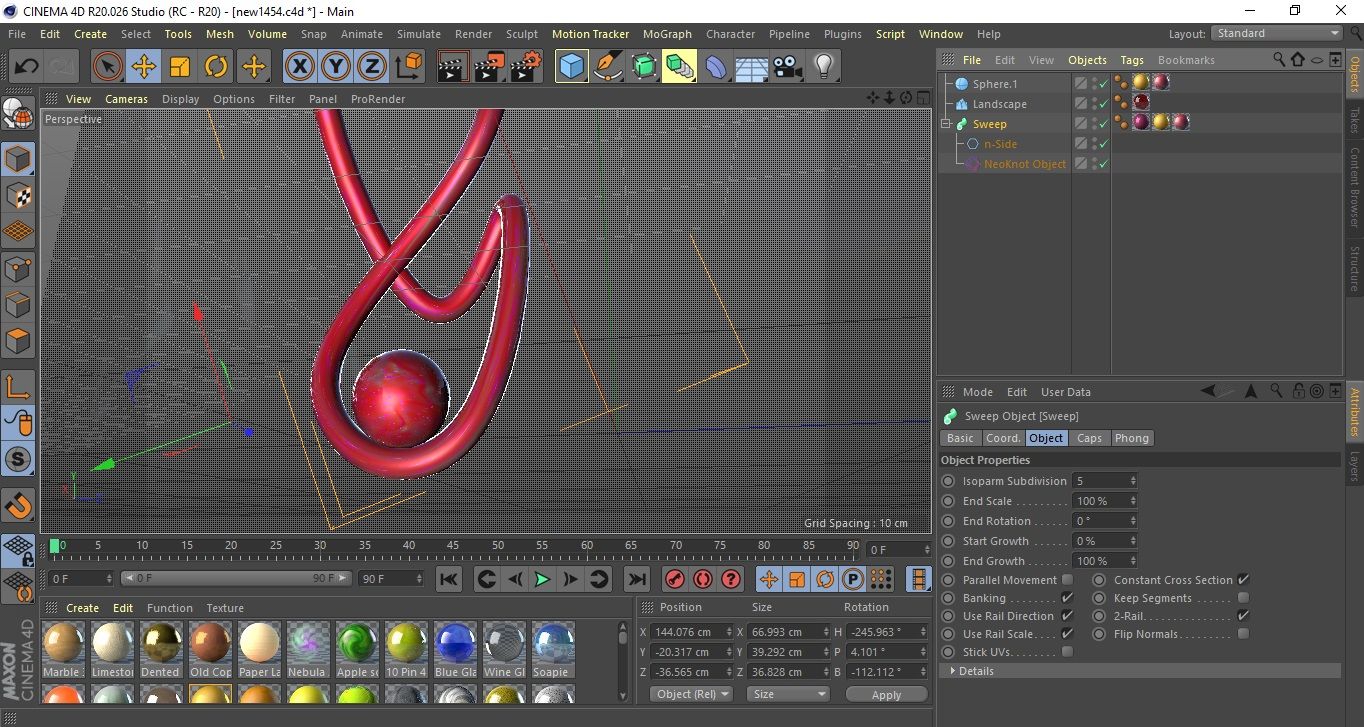Enable the Parallel Movement checkbox
The height and width of the screenshot is (727, 1364).
click(x=1067, y=580)
